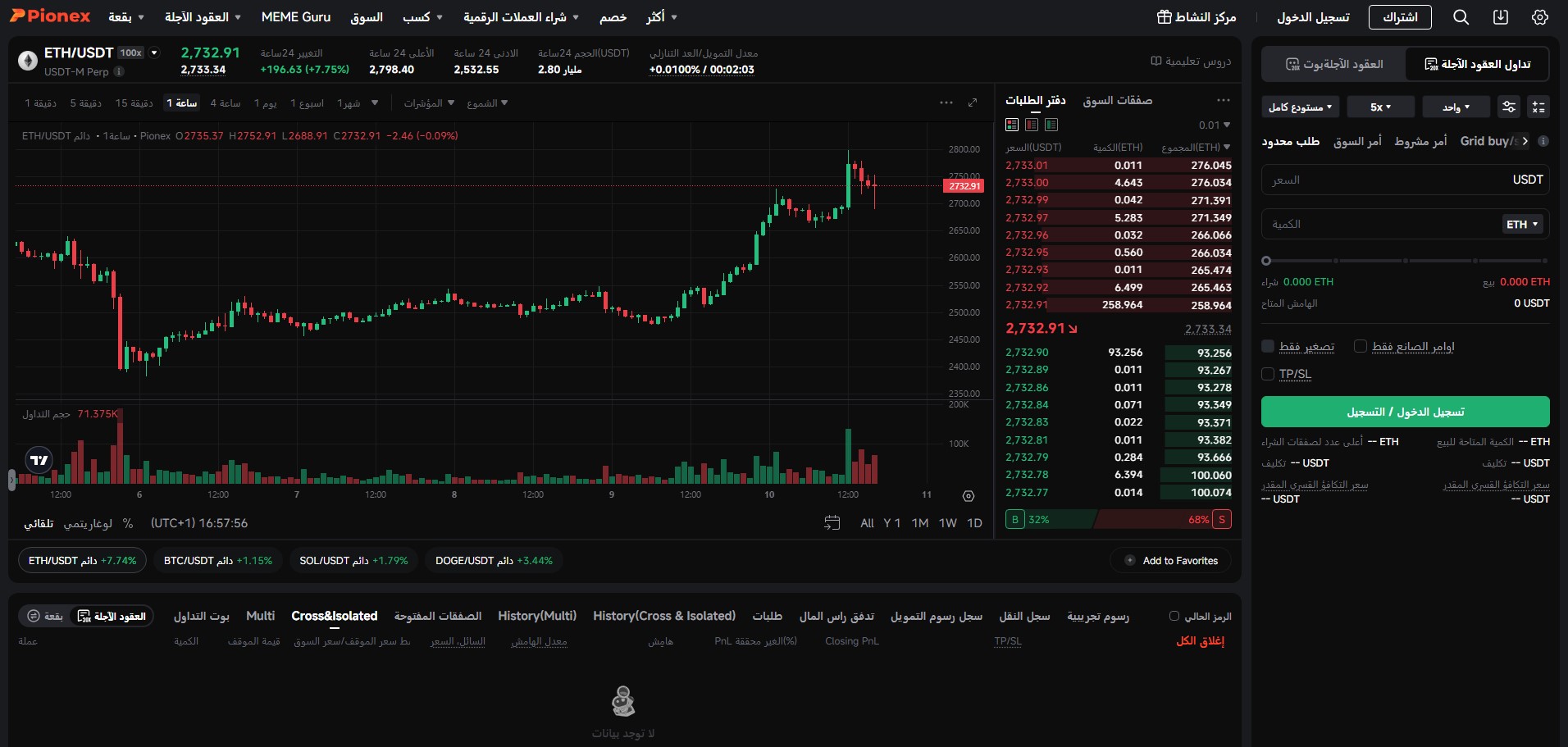1568x747 pixels.
Task: Open the TradingView chart logo icon
Action: [38, 460]
